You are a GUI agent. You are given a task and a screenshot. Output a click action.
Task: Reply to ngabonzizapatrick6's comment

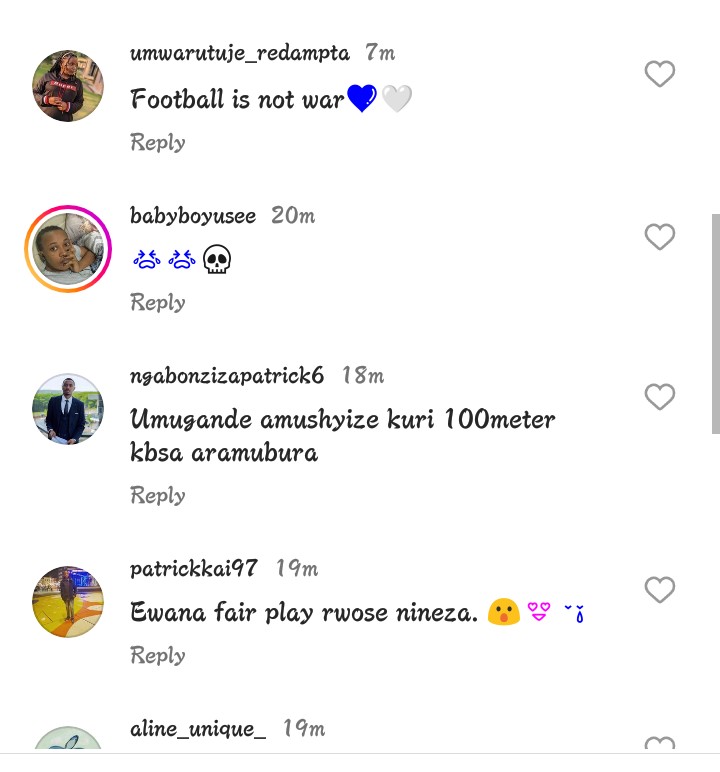[x=158, y=495]
